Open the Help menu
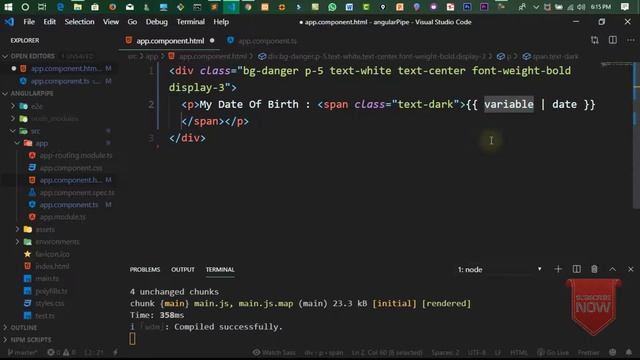 click(x=221, y=22)
